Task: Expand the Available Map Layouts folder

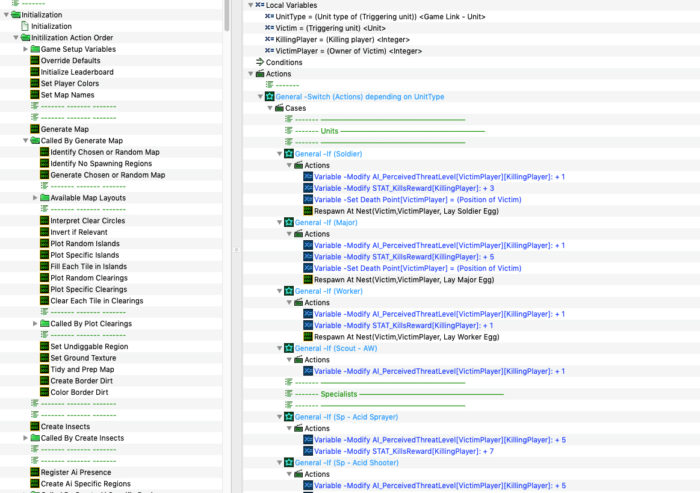Action: point(35,198)
